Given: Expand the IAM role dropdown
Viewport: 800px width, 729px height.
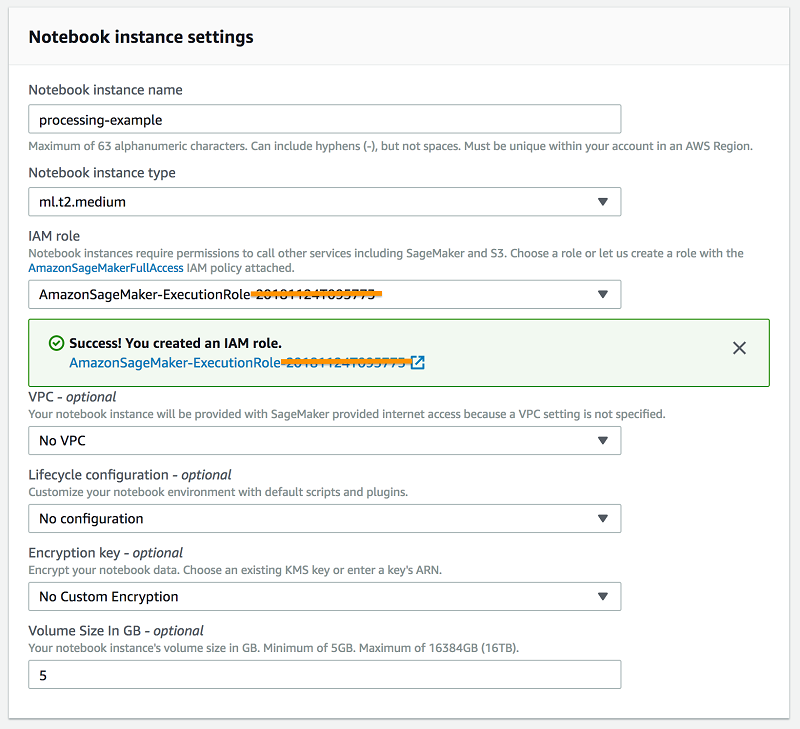Looking at the screenshot, I should (x=324, y=295).
